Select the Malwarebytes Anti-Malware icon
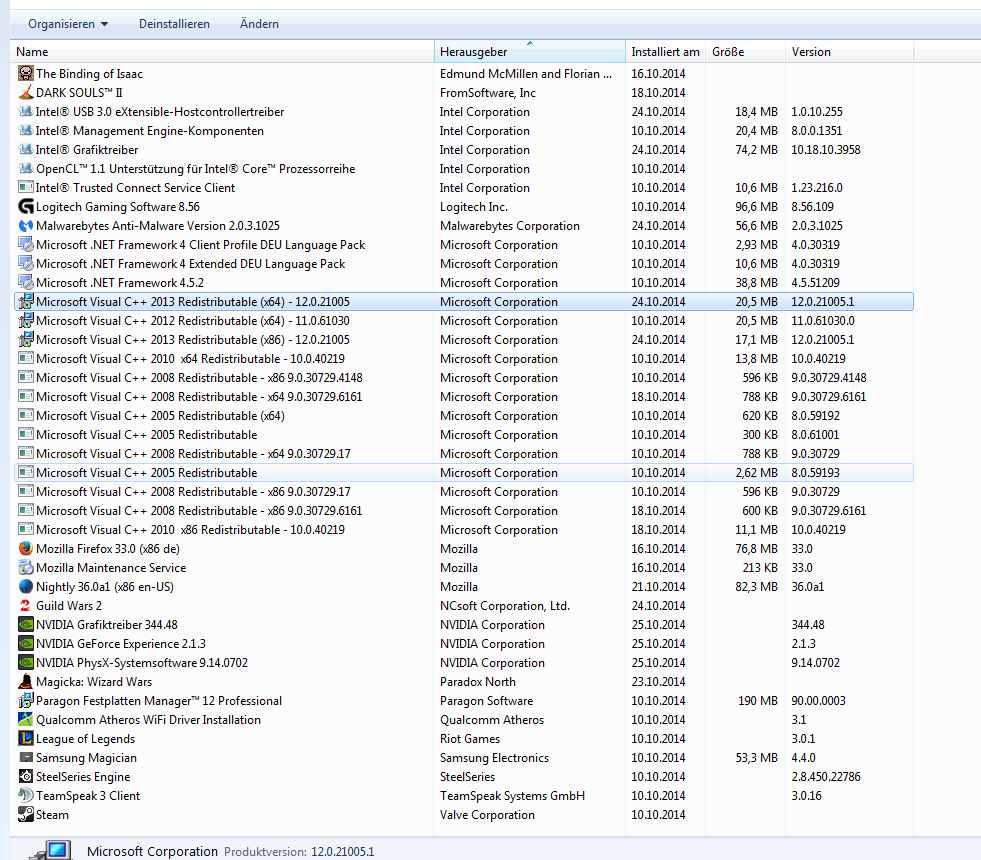981x860 pixels. click(26, 226)
